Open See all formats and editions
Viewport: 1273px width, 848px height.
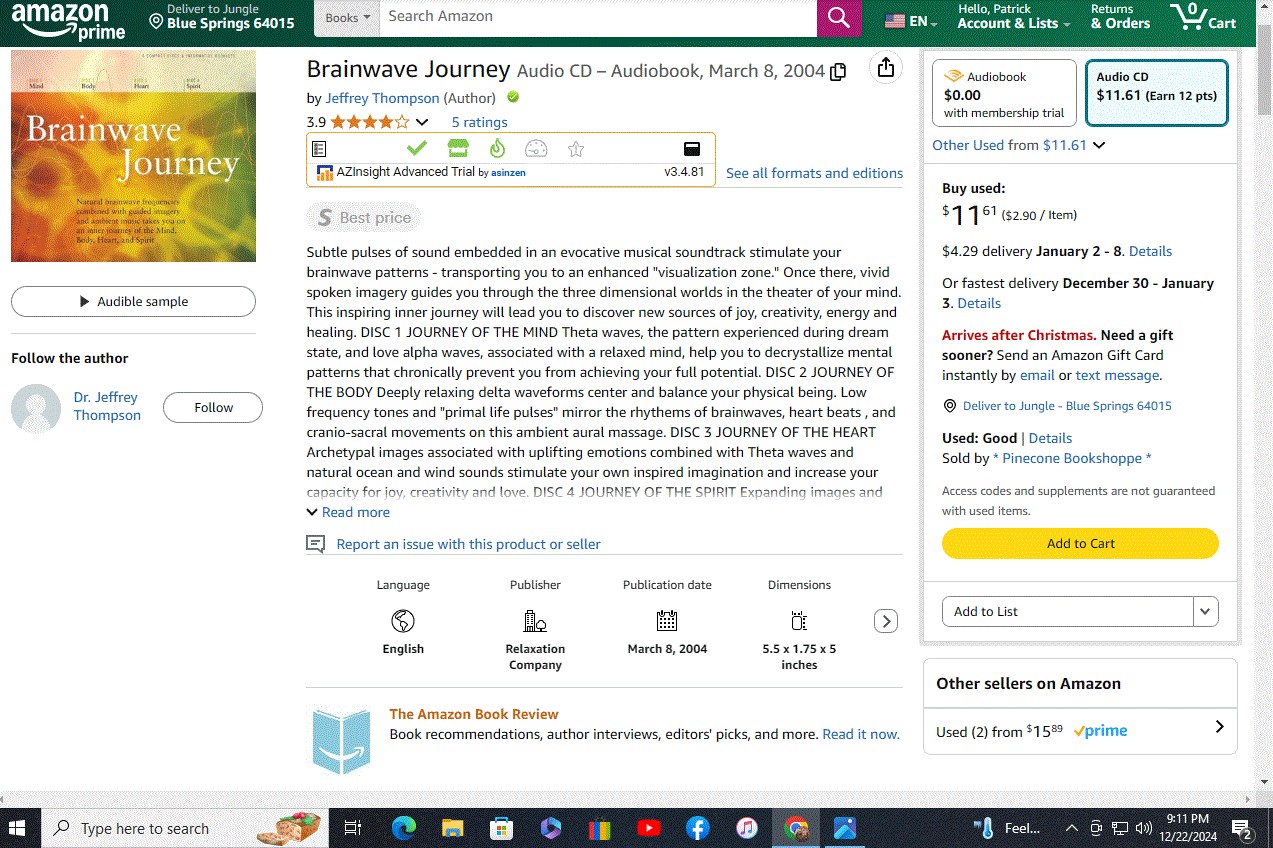coord(814,173)
